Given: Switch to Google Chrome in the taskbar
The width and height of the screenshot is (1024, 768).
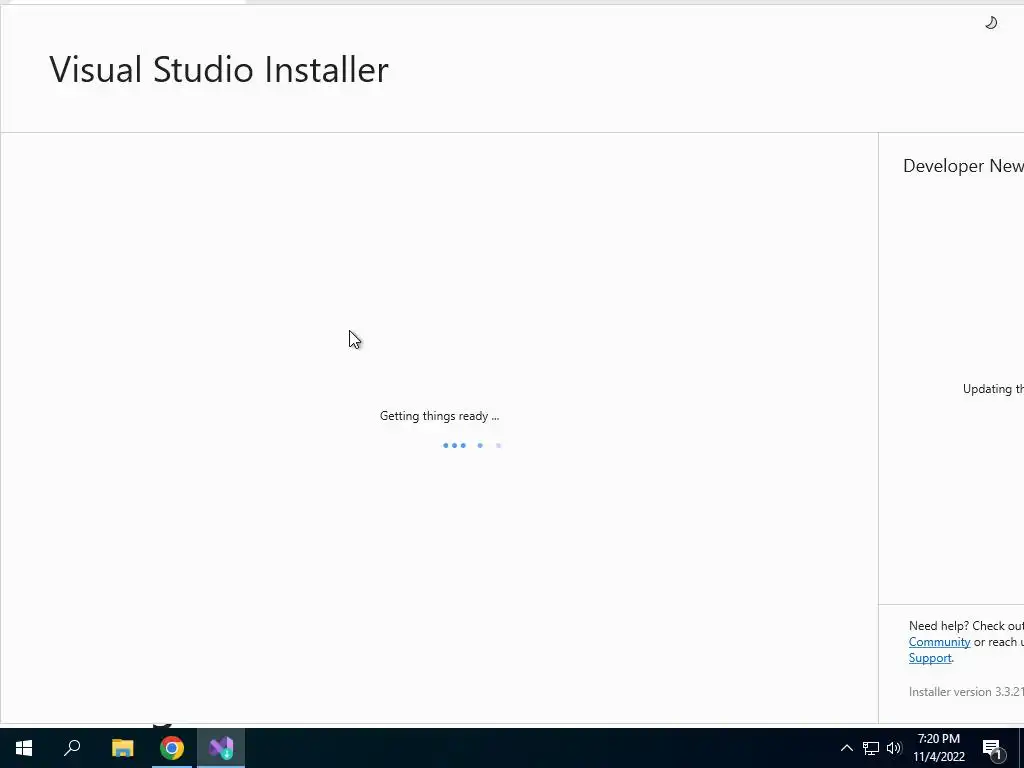Looking at the screenshot, I should coord(172,748).
